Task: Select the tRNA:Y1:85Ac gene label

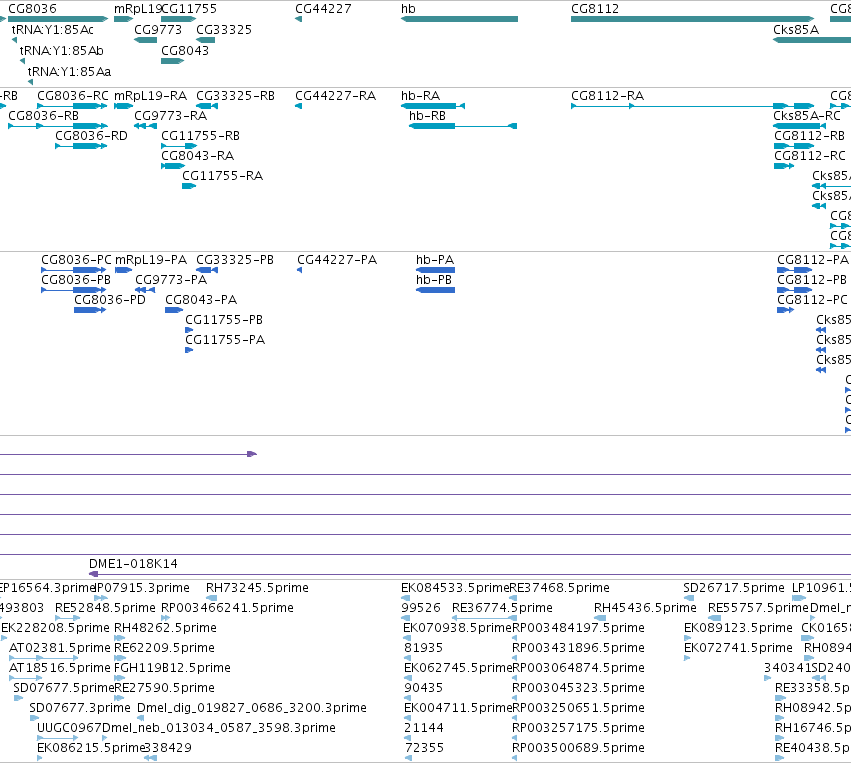Action: [x=53, y=30]
